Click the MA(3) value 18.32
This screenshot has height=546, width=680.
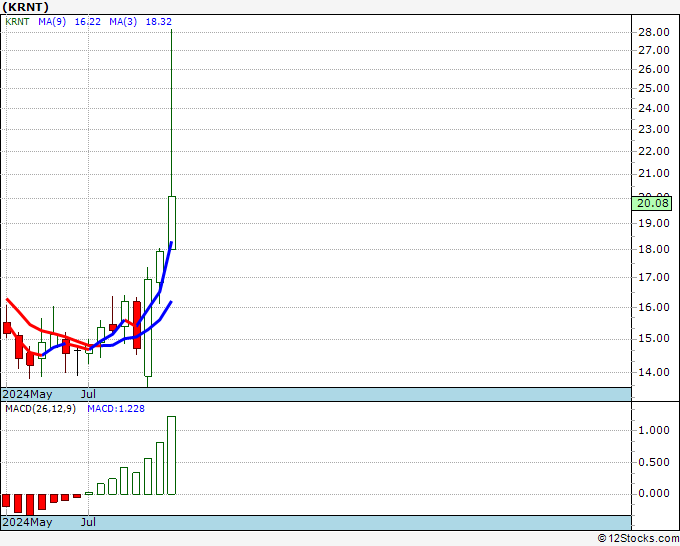tap(159, 22)
